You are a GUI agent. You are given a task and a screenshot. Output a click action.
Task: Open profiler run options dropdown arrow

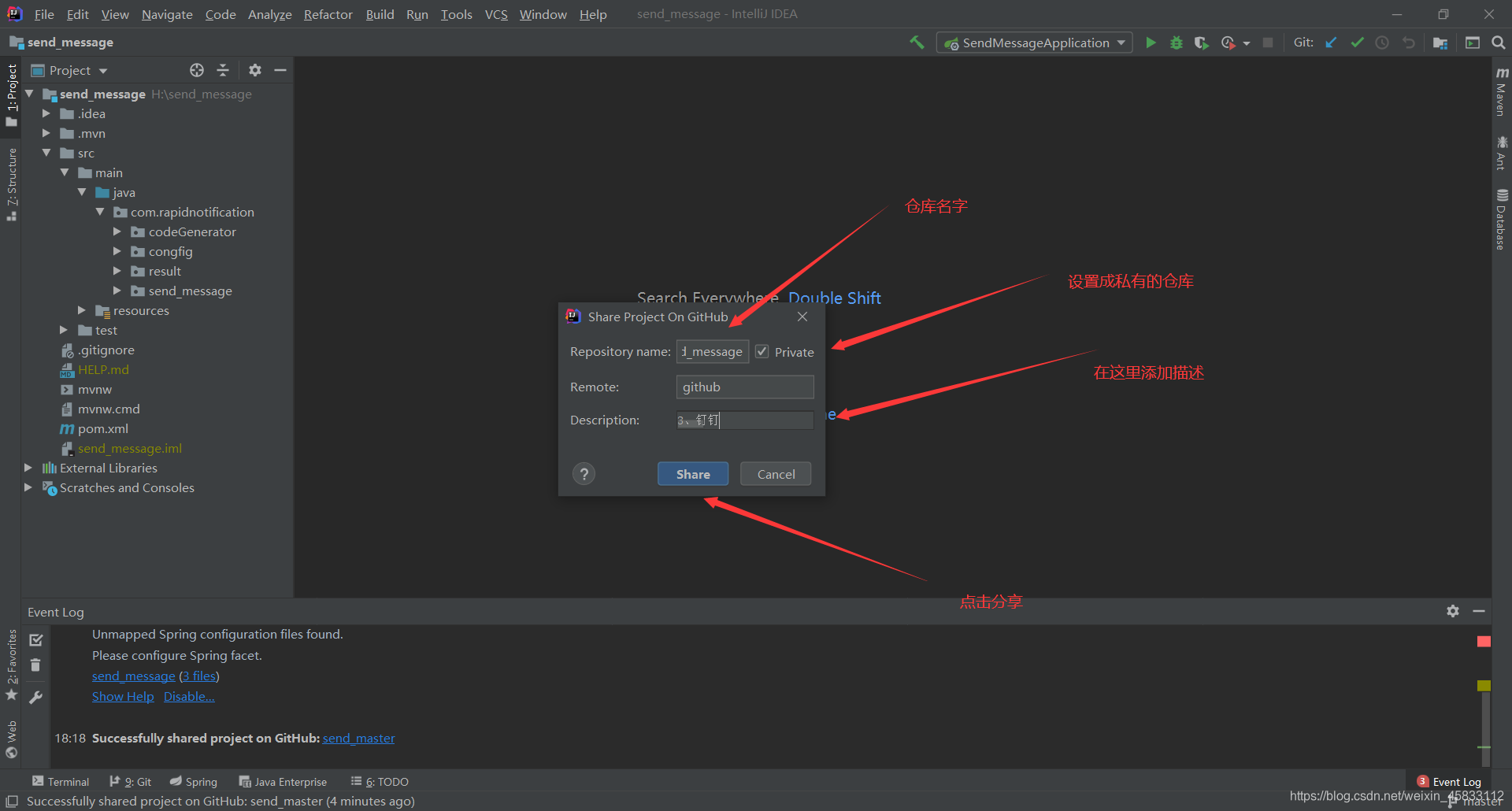coord(1247,43)
